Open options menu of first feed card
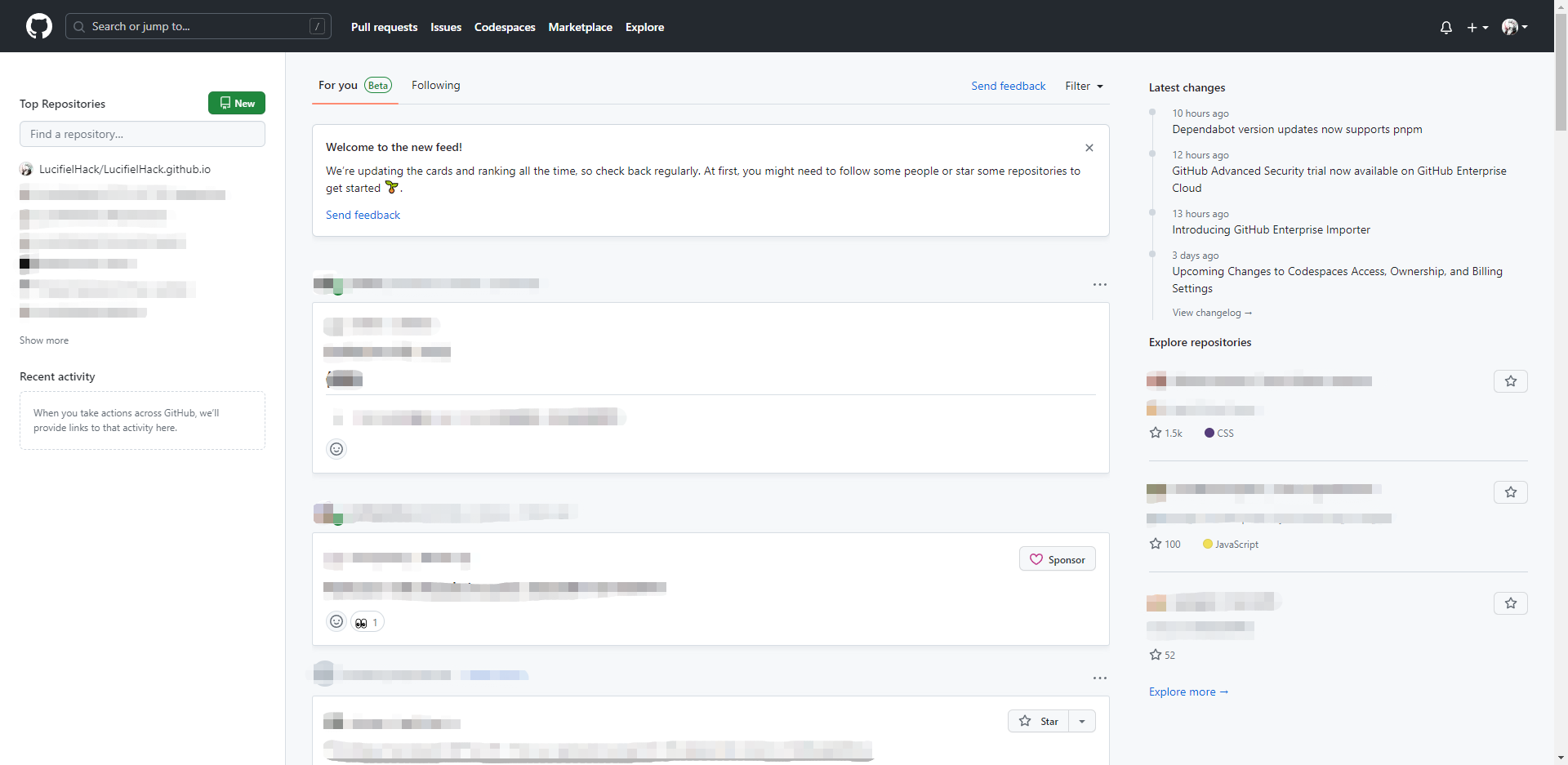The image size is (1568, 765). [1100, 284]
